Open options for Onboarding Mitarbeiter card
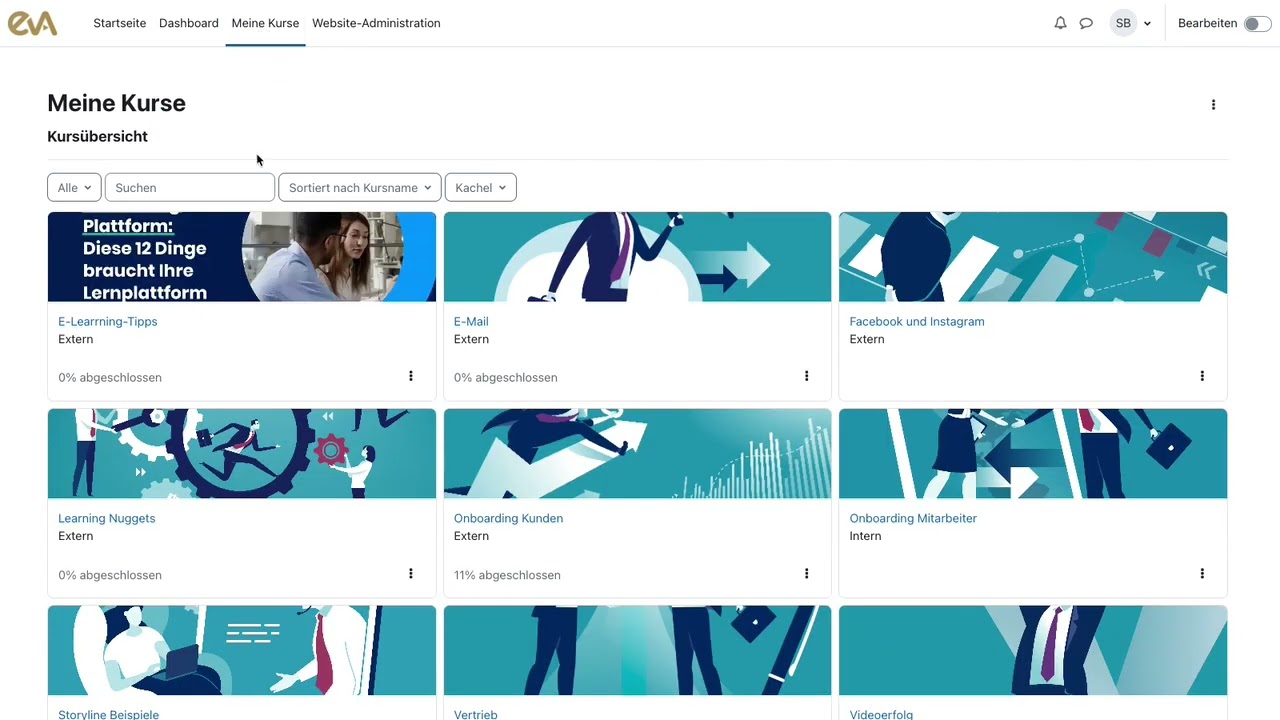This screenshot has width=1280, height=720. [x=1202, y=574]
